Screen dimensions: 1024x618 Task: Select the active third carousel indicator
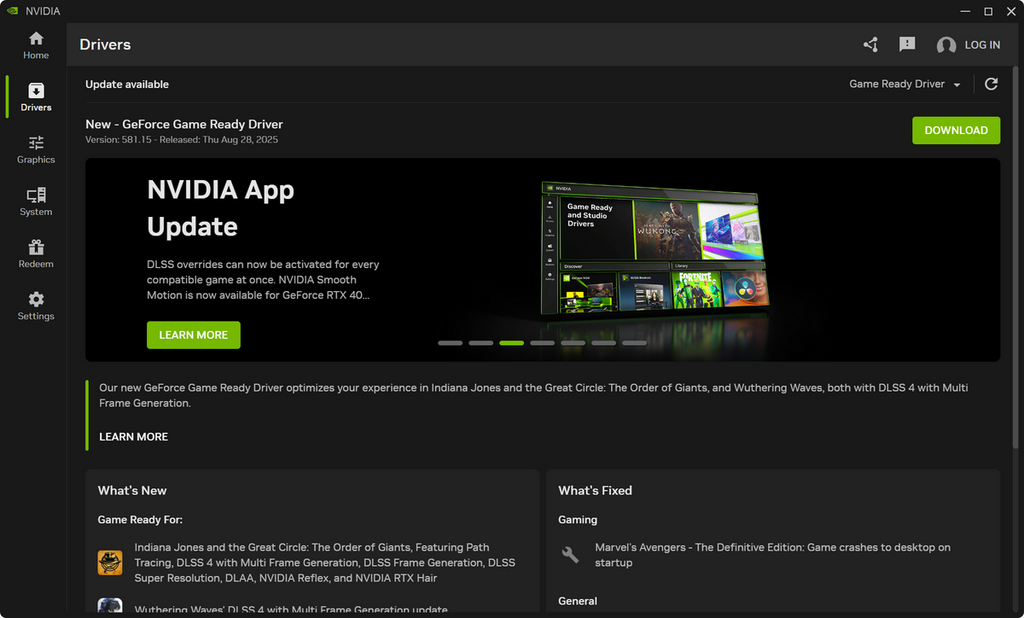point(511,343)
